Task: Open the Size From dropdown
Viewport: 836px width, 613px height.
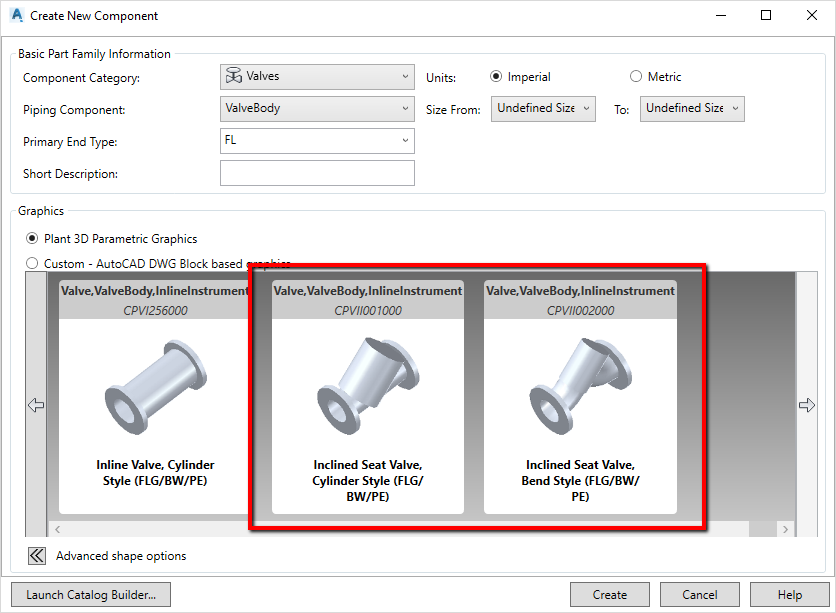Action: pyautogui.click(x=543, y=109)
